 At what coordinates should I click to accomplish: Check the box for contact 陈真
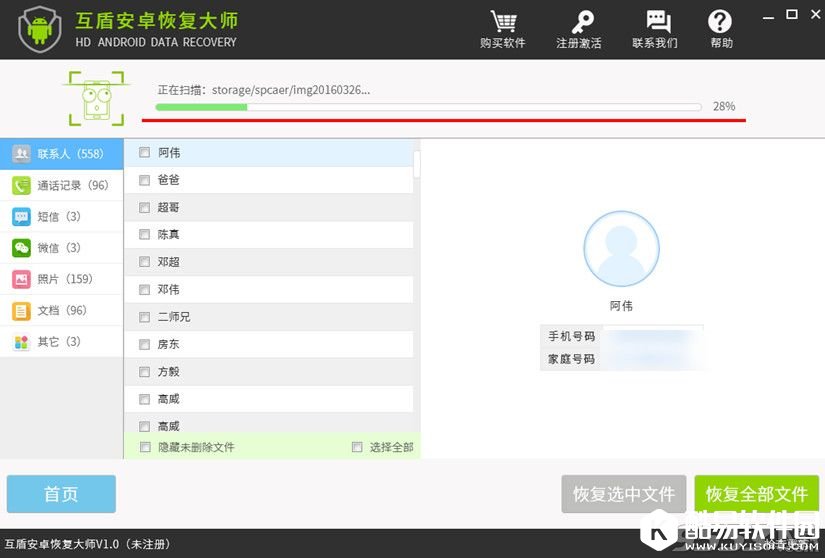[144, 235]
